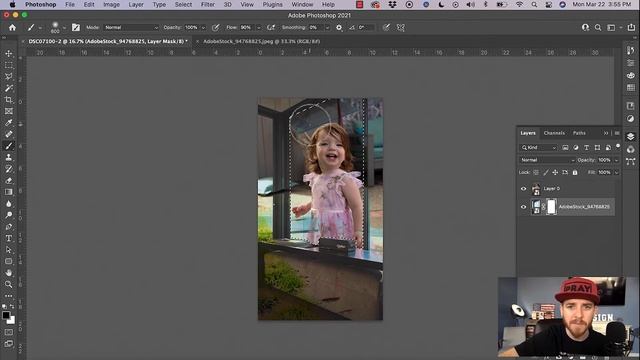Image resolution: width=640 pixels, height=360 pixels.
Task: Expand Layers panel Opacity dropdown
Action: 616,160
